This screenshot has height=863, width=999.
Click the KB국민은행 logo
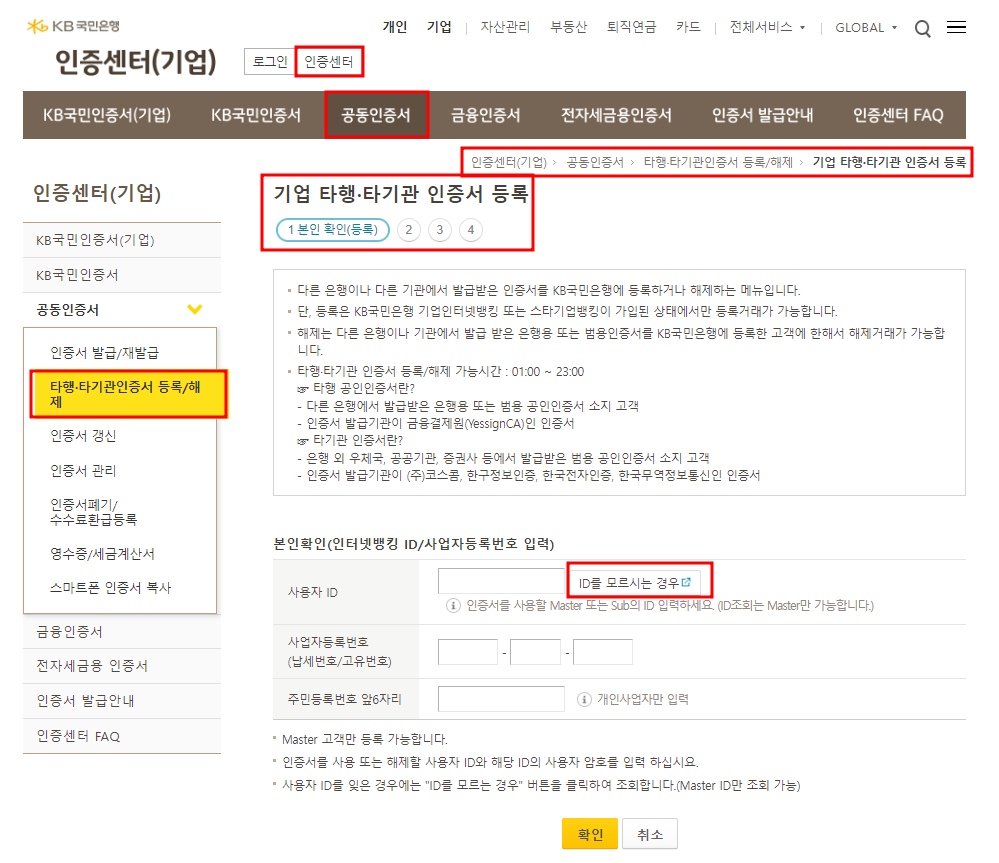tap(73, 26)
